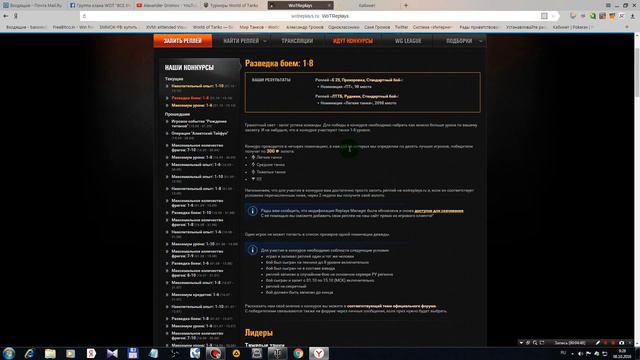
Task: Open the browser downloads arrow icon
Action: 633,16
